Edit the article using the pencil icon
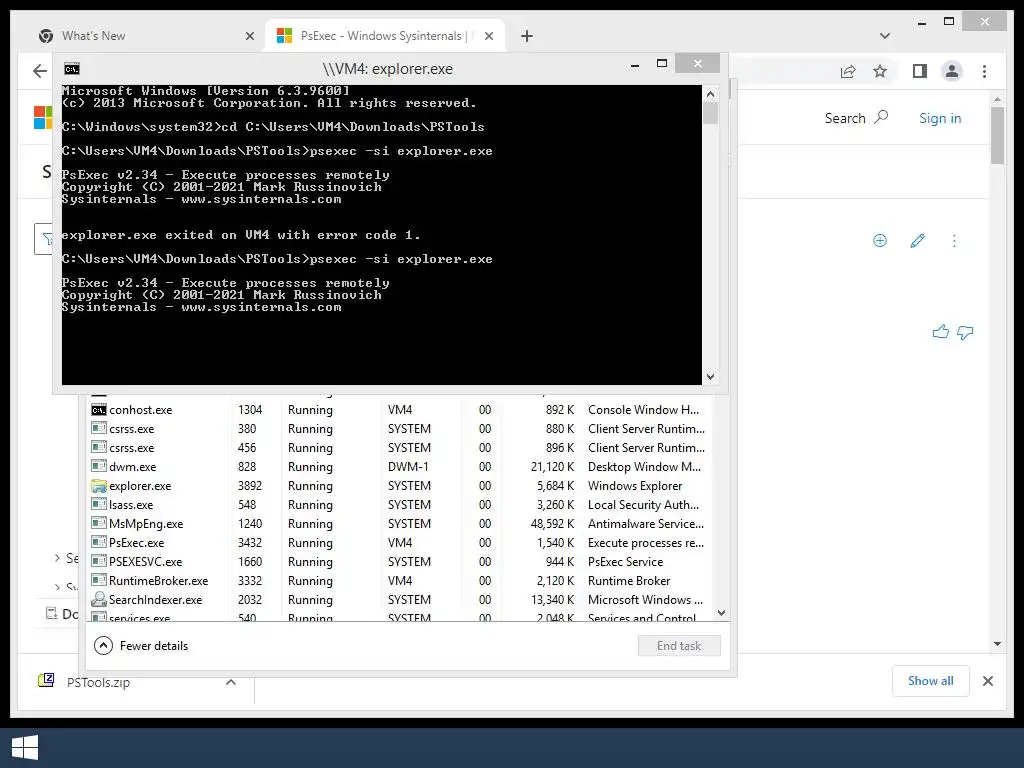Viewport: 1024px width, 768px height. (x=917, y=240)
